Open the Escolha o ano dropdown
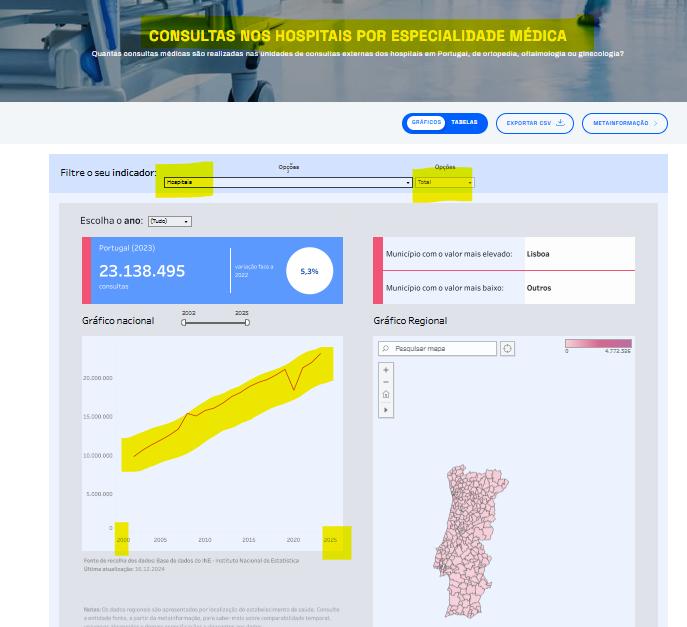687x627 pixels. (x=170, y=221)
